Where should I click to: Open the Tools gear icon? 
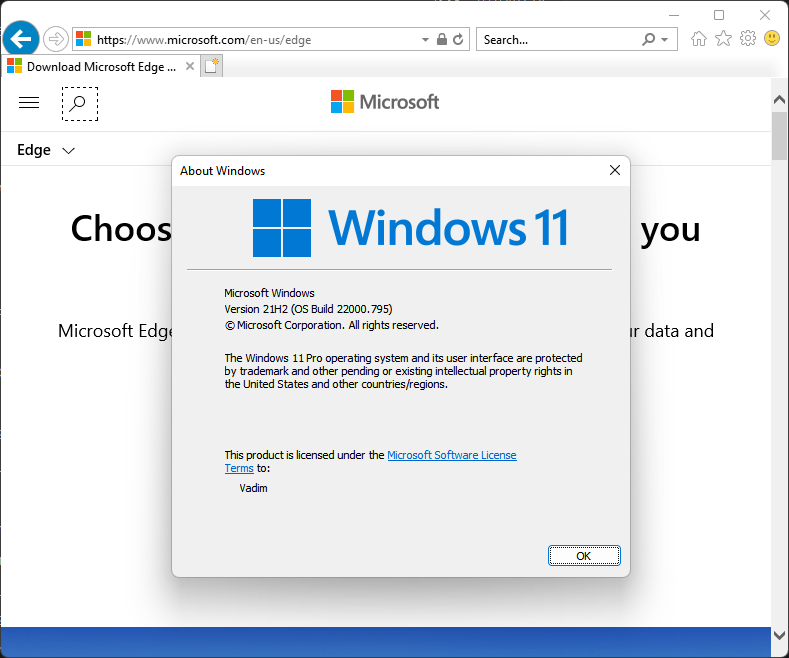point(748,38)
